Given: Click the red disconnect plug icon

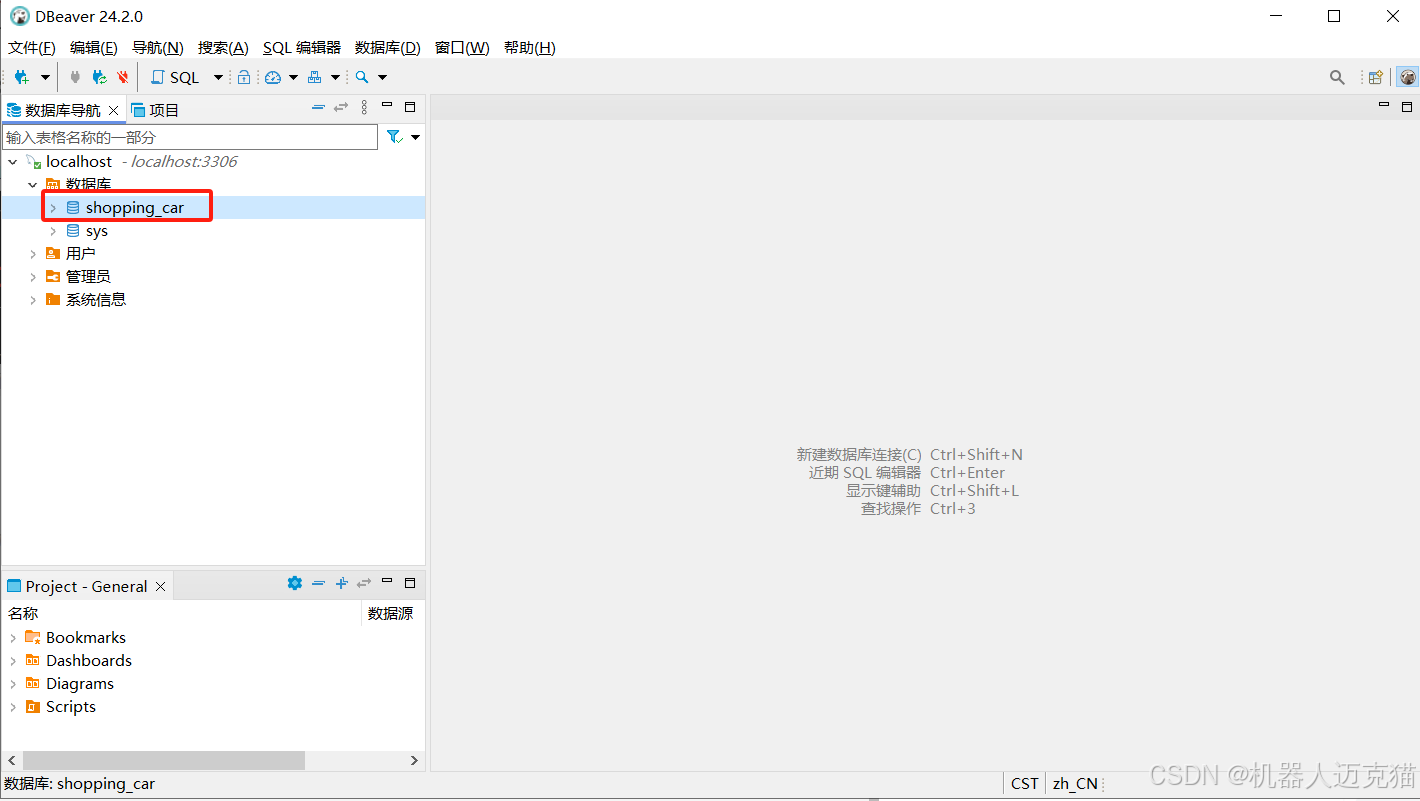Looking at the screenshot, I should [x=123, y=77].
